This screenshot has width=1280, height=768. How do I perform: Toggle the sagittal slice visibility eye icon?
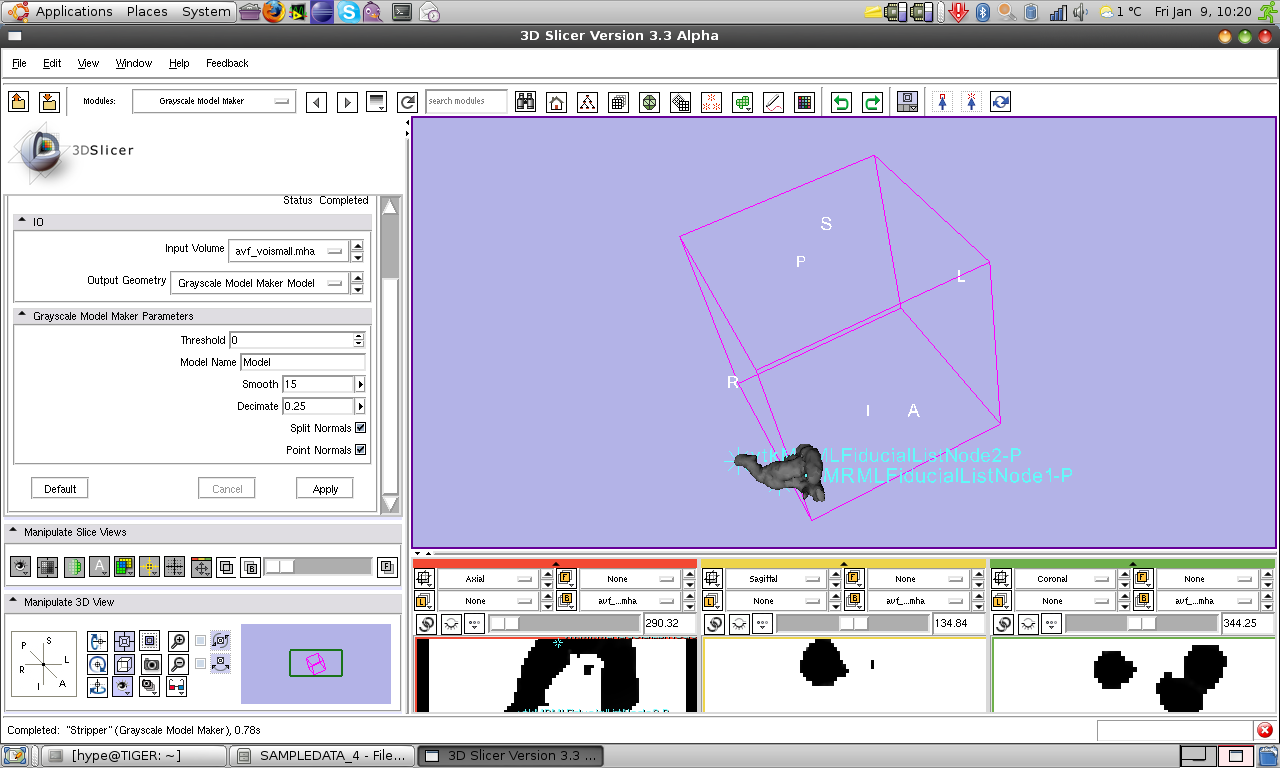coord(739,623)
